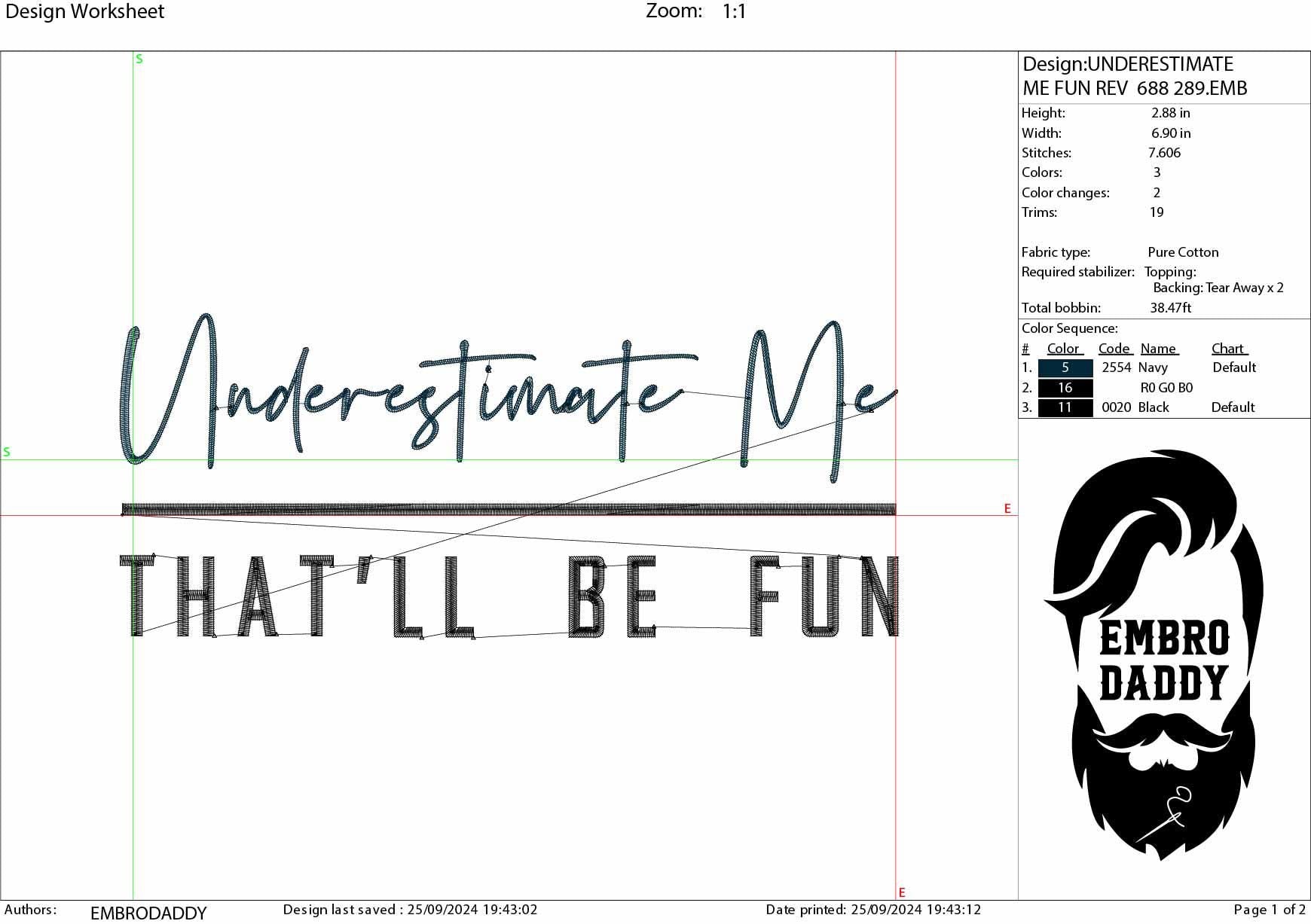
Task: Click the 'Design Worksheet' title text
Action: pos(84,11)
